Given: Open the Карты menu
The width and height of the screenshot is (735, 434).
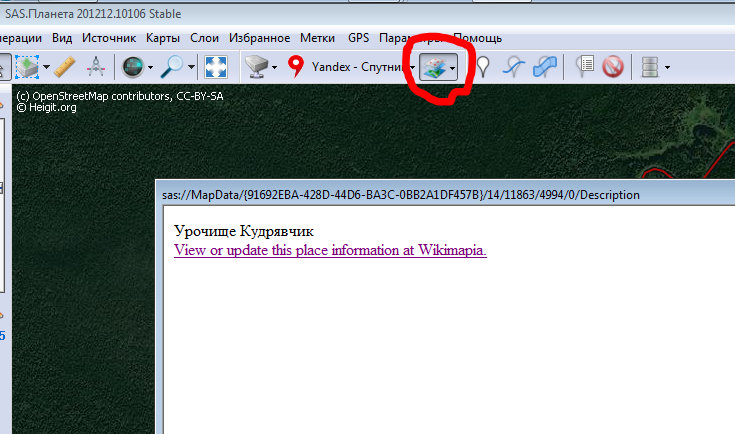Looking at the screenshot, I should (162, 38).
